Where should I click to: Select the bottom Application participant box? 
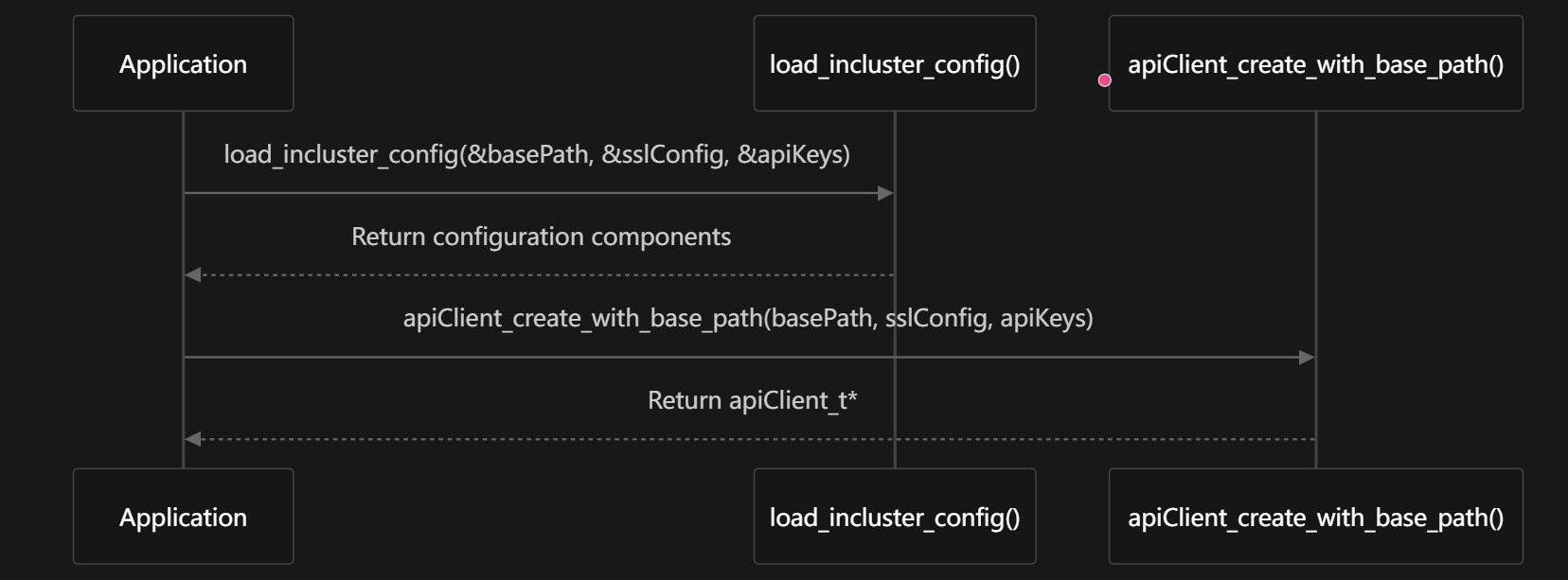[x=183, y=517]
